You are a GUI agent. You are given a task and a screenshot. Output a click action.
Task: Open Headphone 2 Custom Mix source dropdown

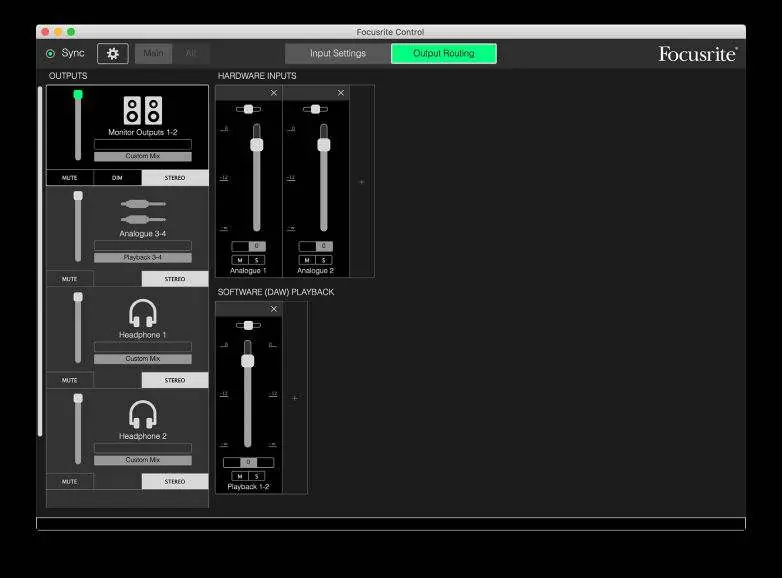coord(143,460)
